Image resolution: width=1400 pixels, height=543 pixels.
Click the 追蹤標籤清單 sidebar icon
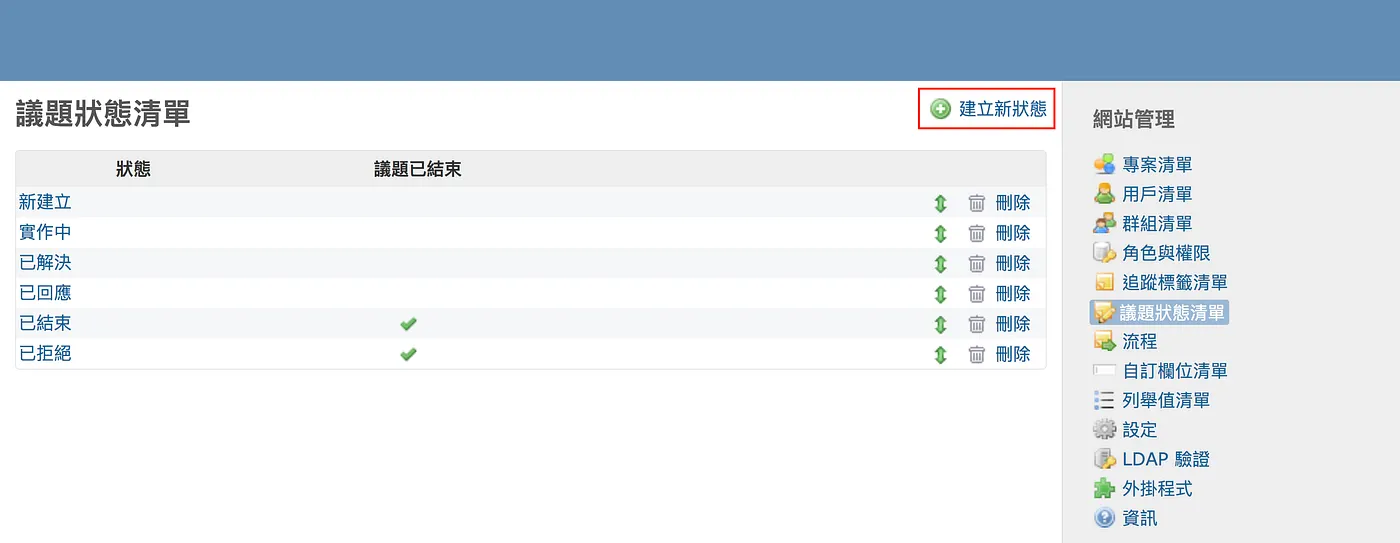(x=1104, y=283)
